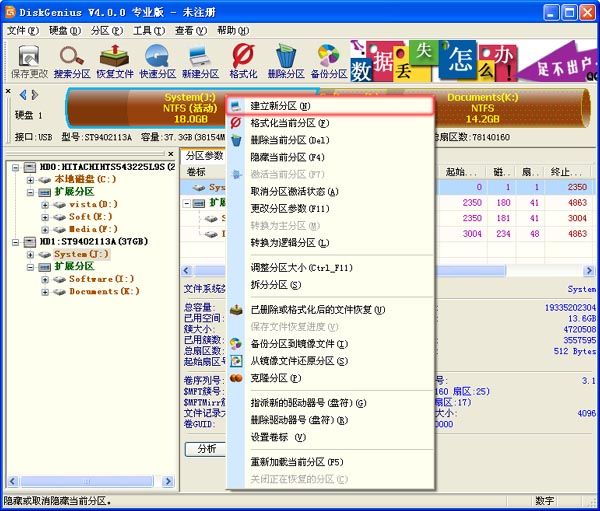Open the 搜索分区 search partition tool
This screenshot has height=511, width=600.
(x=72, y=62)
